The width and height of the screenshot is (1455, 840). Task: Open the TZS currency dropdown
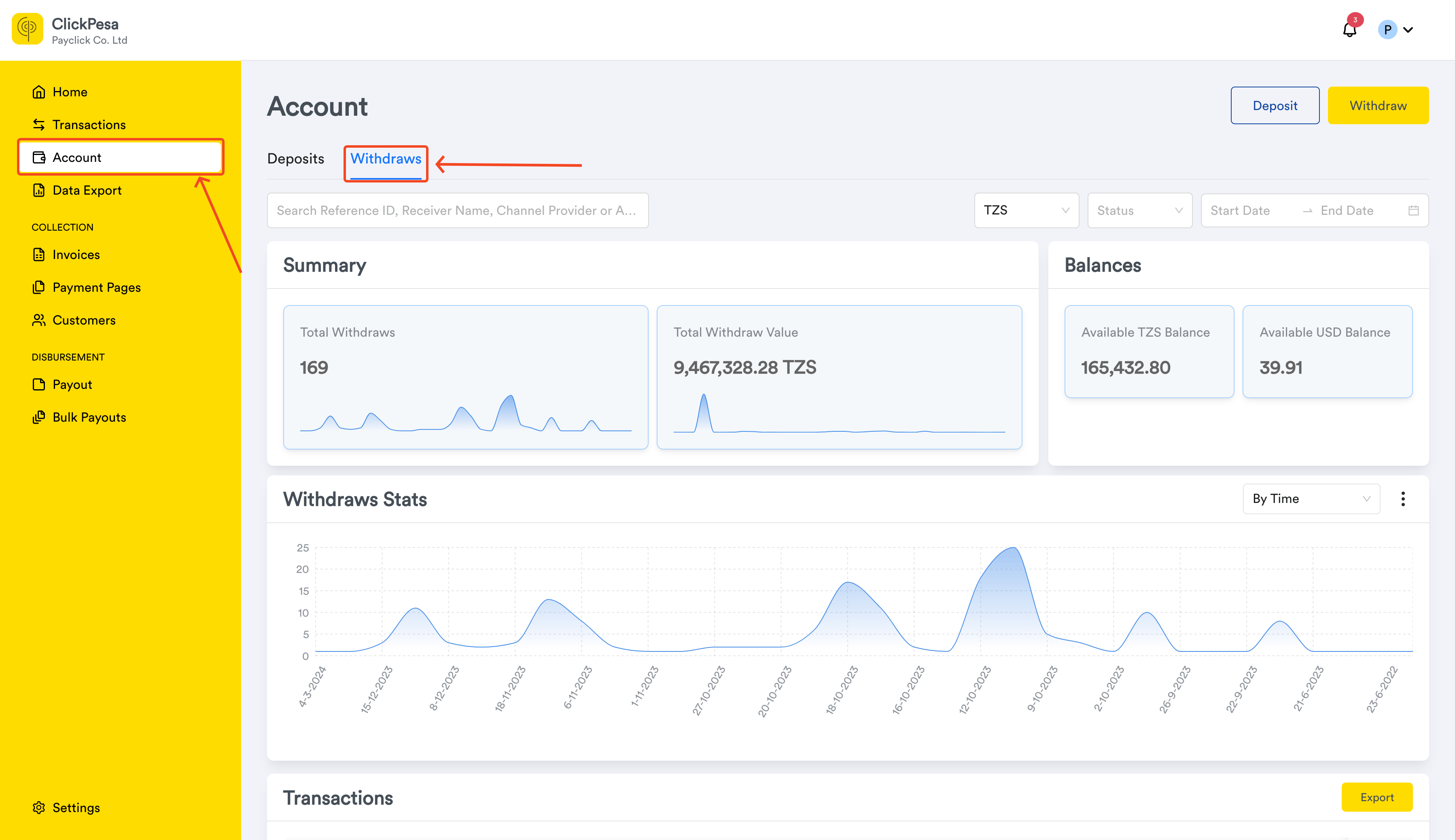pyautogui.click(x=1026, y=210)
